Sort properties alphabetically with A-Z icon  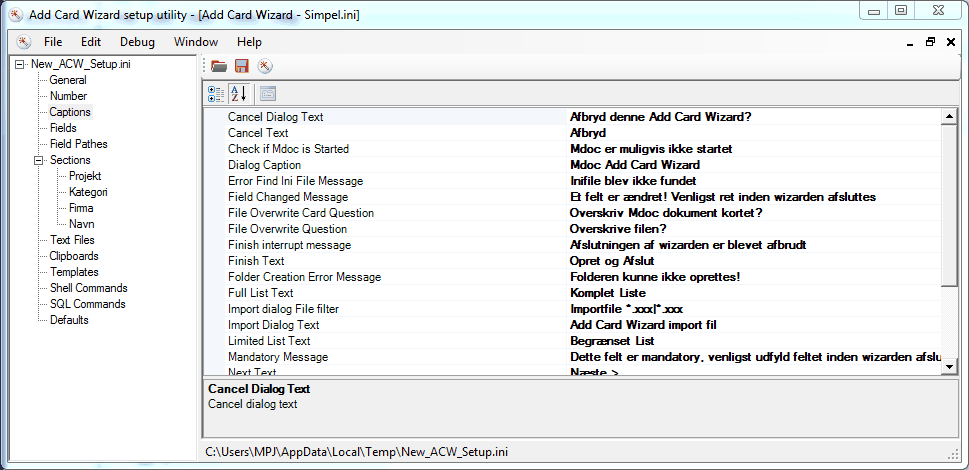[x=238, y=94]
